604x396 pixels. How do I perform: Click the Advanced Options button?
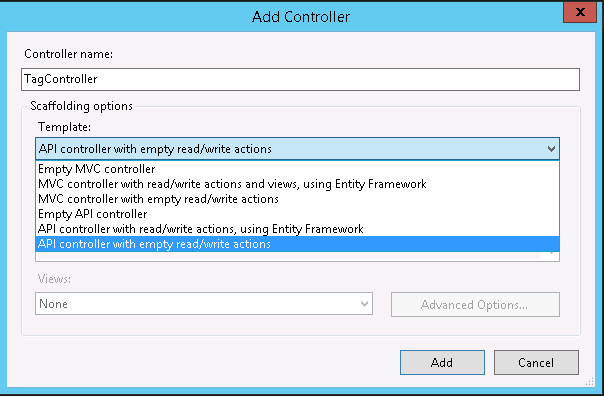(475, 304)
